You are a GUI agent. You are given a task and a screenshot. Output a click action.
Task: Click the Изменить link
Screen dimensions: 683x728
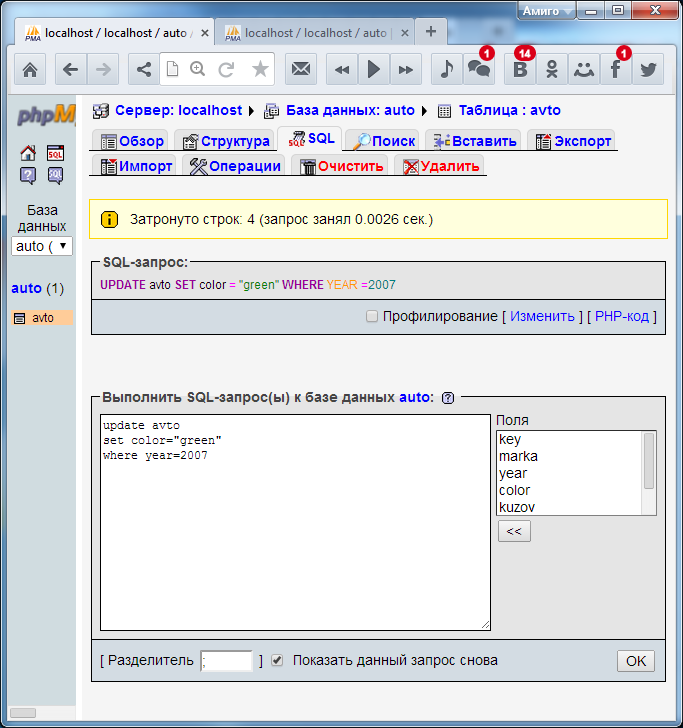542,316
